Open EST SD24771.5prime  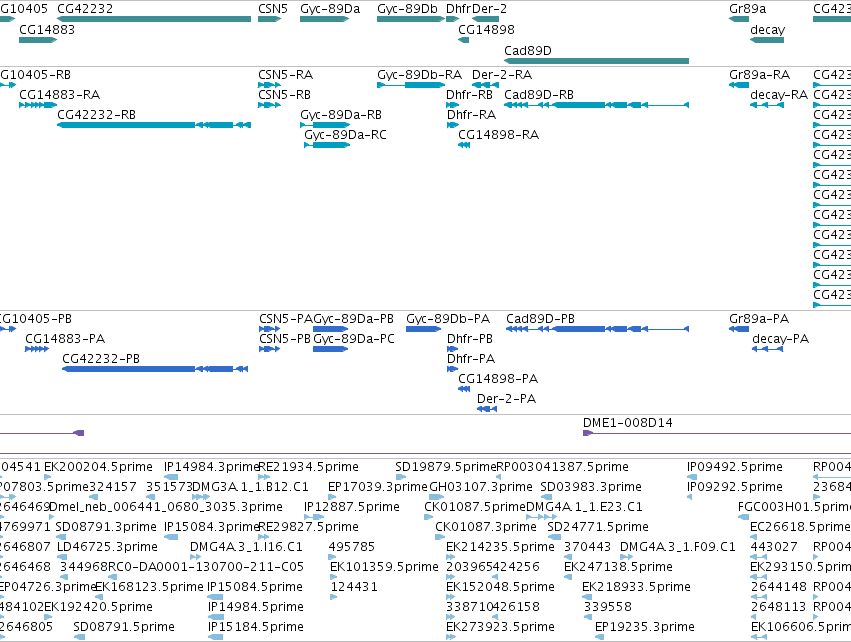coord(598,527)
